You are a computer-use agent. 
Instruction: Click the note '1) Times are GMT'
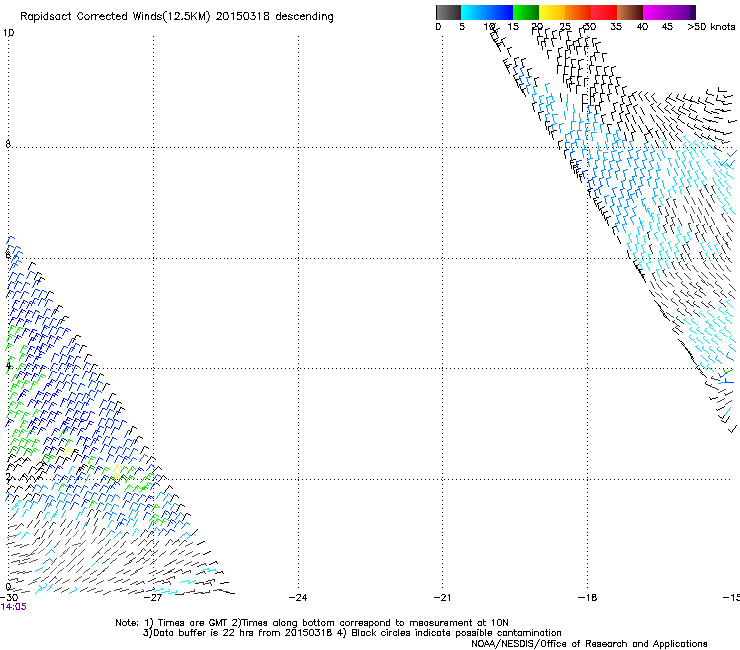(x=186, y=623)
